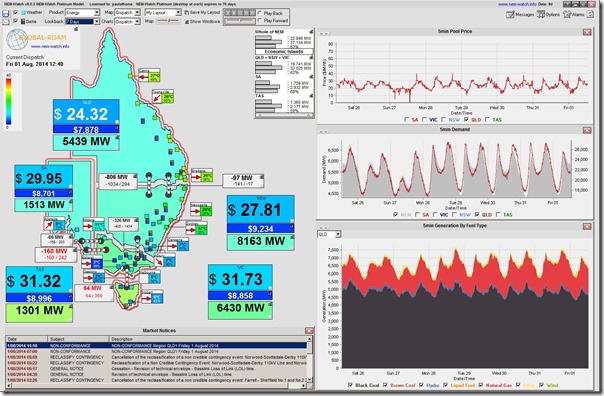Select the Play Back radio button
604x396 pixels.
pos(260,13)
